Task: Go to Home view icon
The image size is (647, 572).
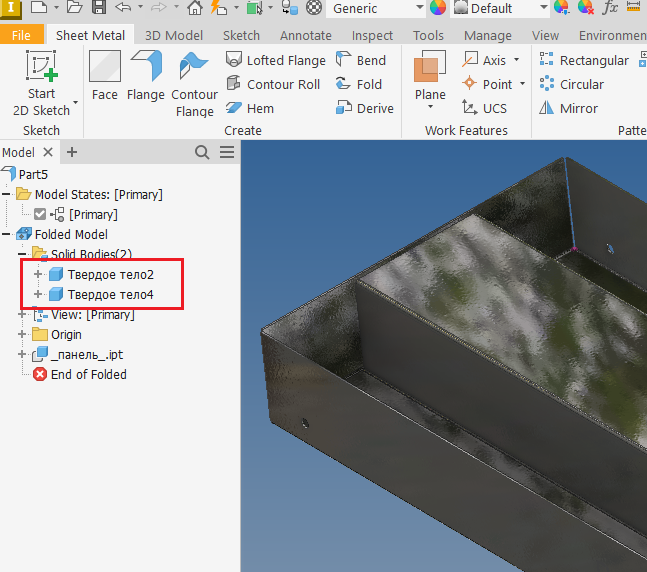Action: 194,7
